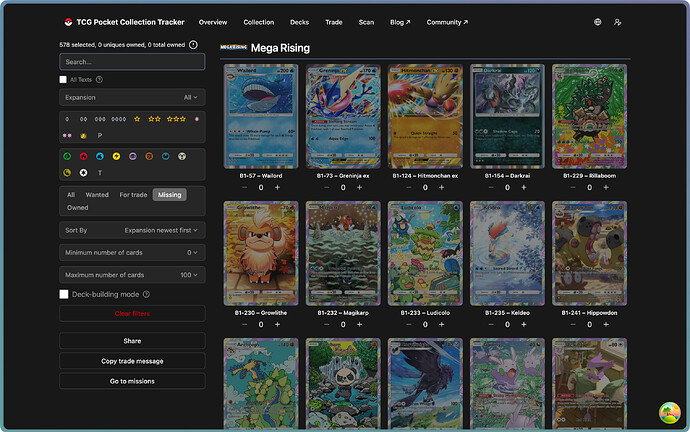Select the All ownership filter
Screen dimensions: 690x432
[71, 194]
